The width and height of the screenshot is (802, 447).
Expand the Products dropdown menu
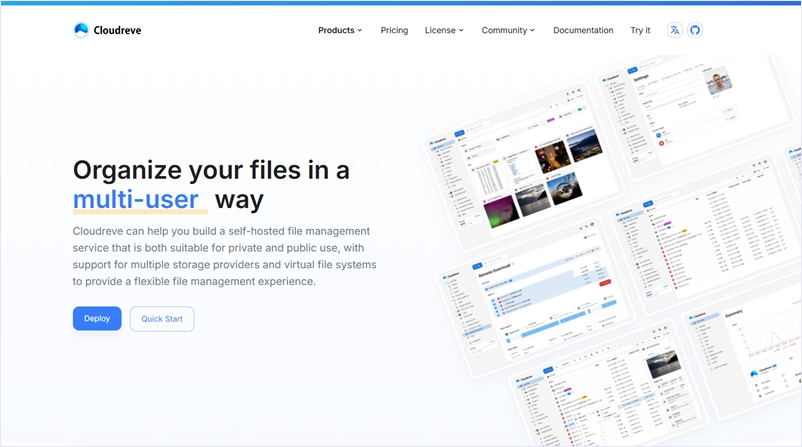(x=340, y=30)
